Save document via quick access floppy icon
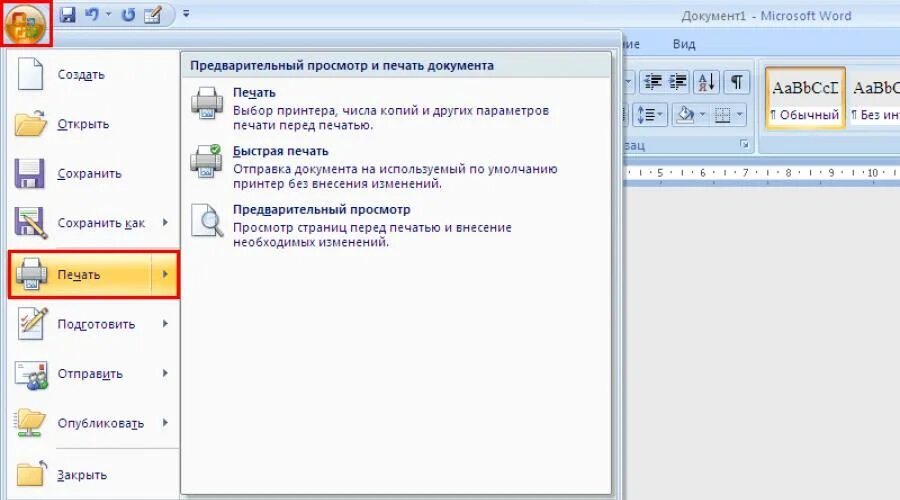This screenshot has width=900, height=500. 68,14
